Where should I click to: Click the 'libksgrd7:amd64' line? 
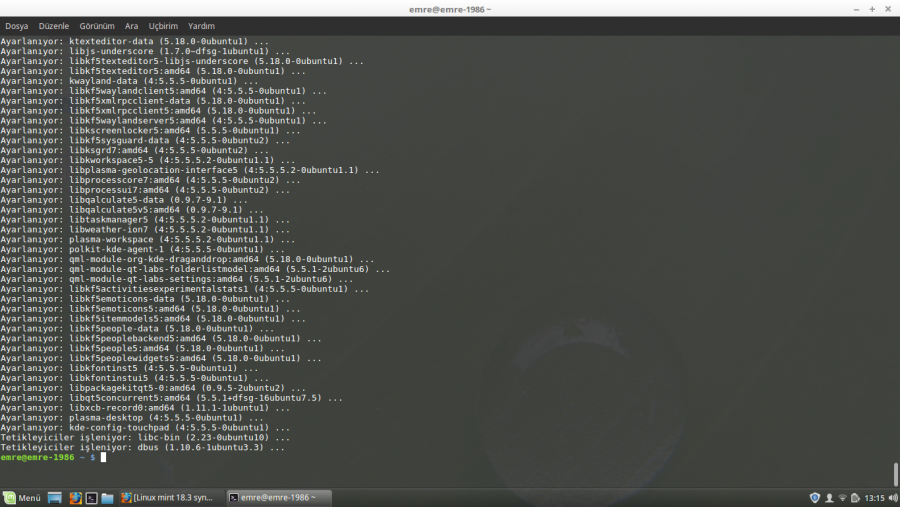(134, 150)
